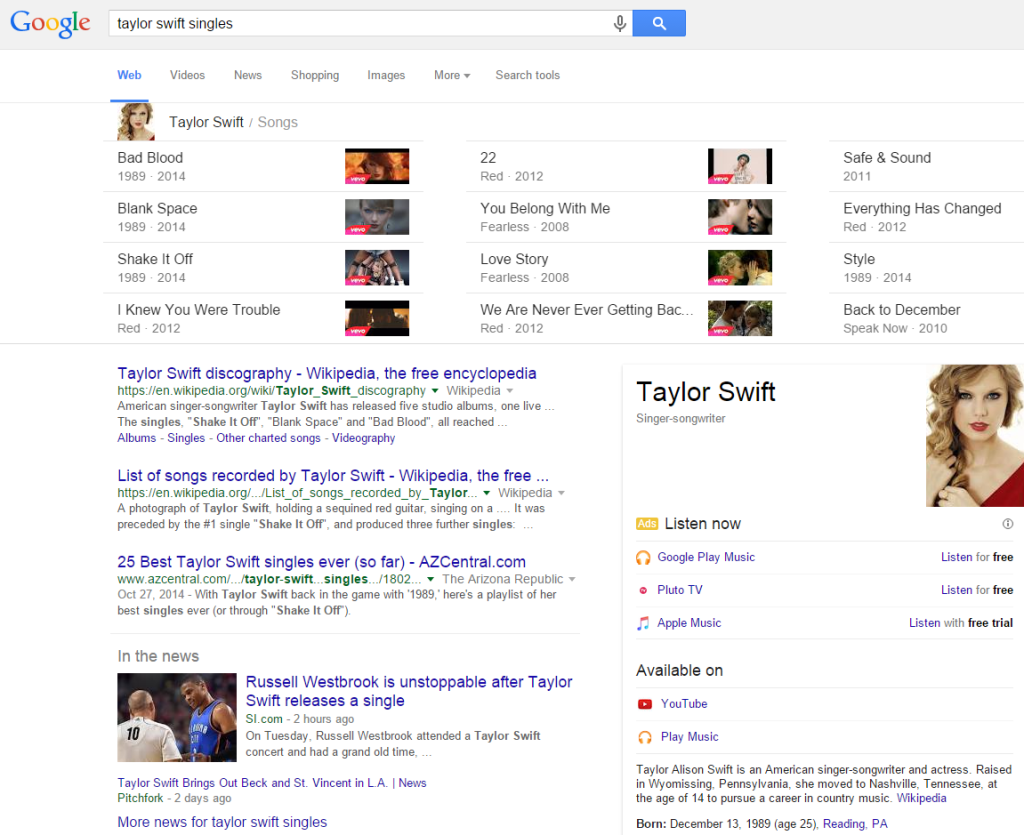Open Search tools

click(528, 75)
